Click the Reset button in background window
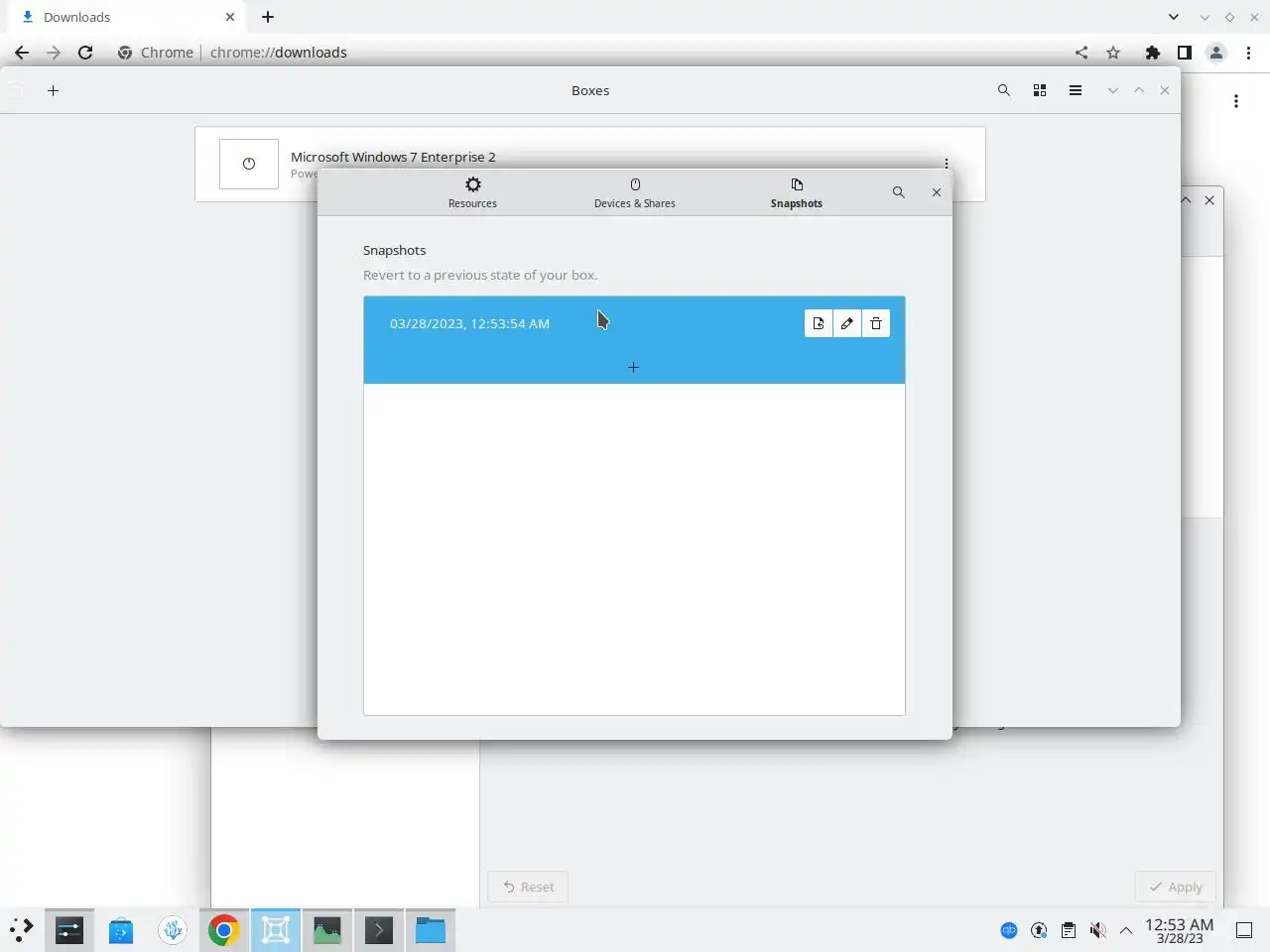 pos(528,887)
